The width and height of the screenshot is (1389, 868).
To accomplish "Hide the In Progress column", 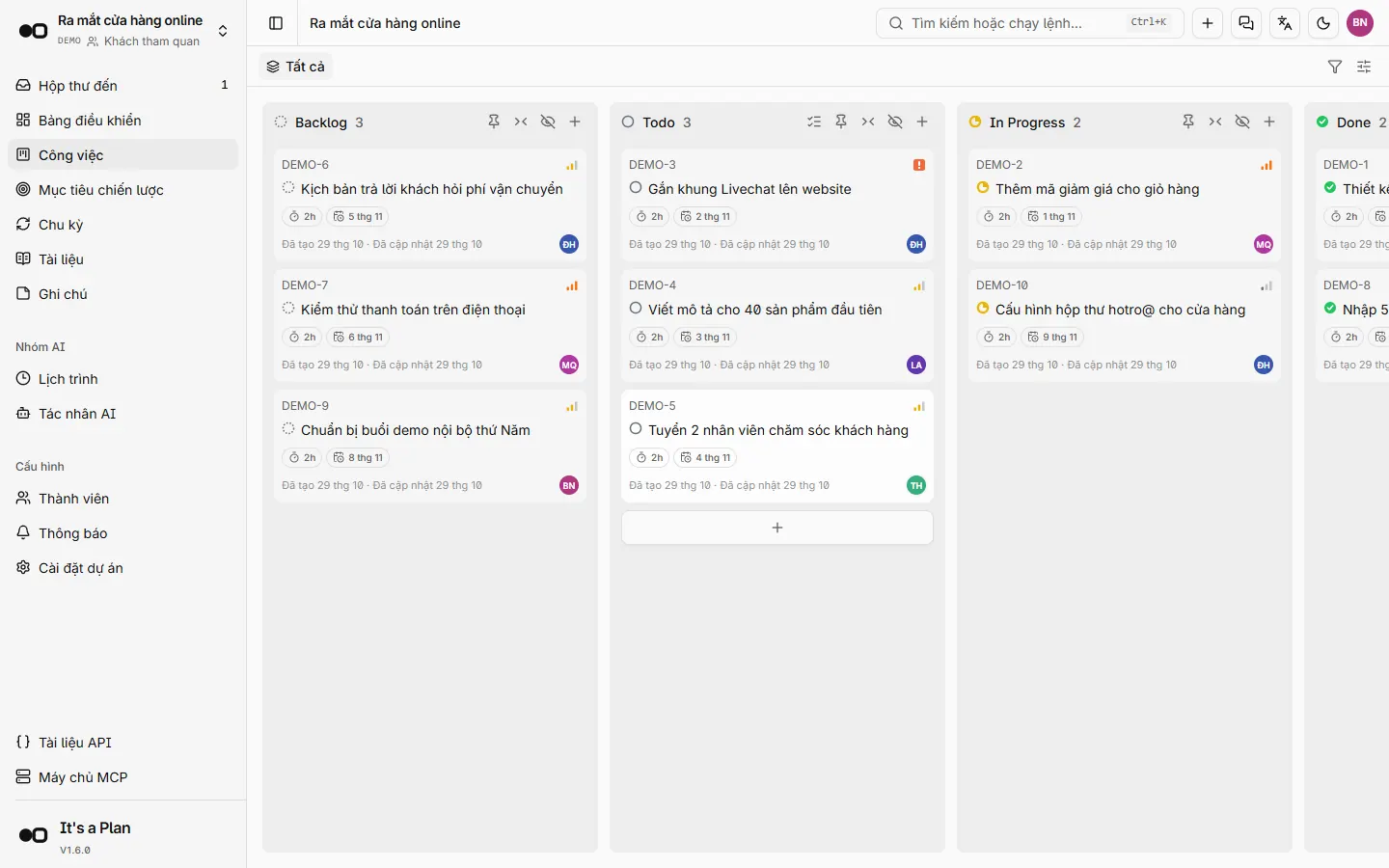I will 1242,122.
